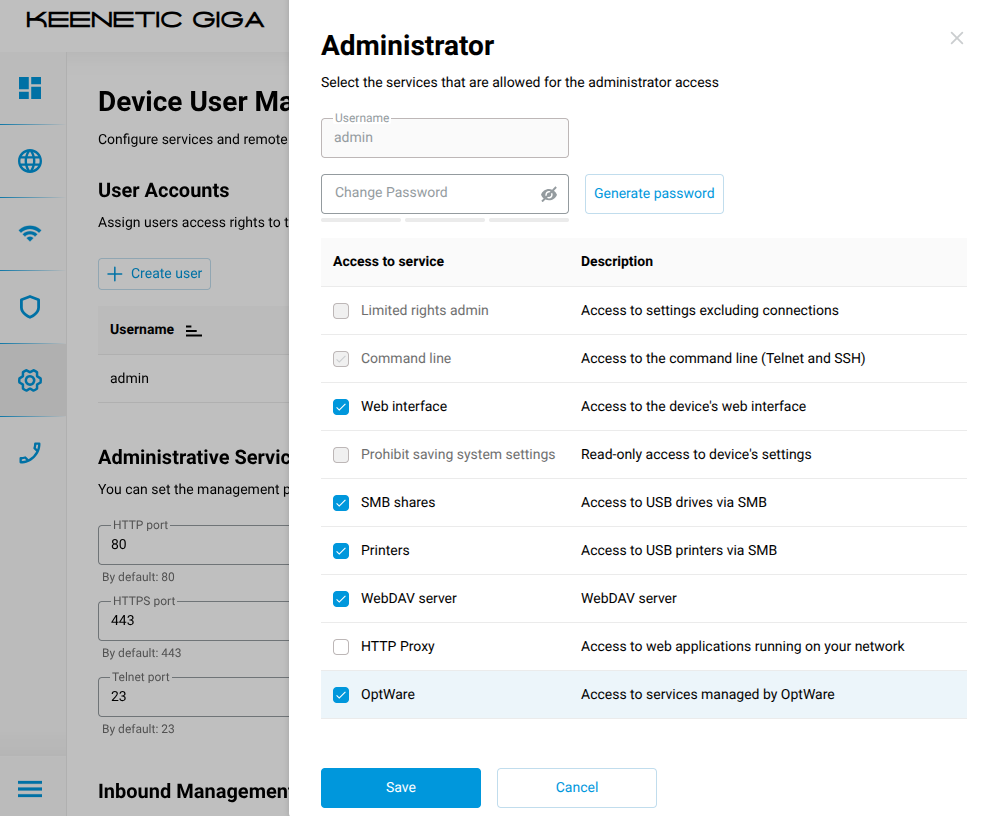
Task: Uncheck the OptWare access checkbox
Action: pyautogui.click(x=341, y=695)
